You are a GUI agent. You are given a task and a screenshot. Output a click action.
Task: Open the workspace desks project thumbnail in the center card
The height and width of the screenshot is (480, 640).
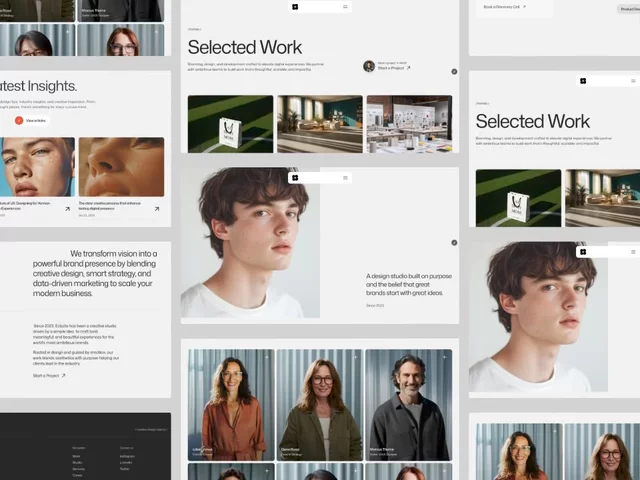pyautogui.click(x=409, y=124)
